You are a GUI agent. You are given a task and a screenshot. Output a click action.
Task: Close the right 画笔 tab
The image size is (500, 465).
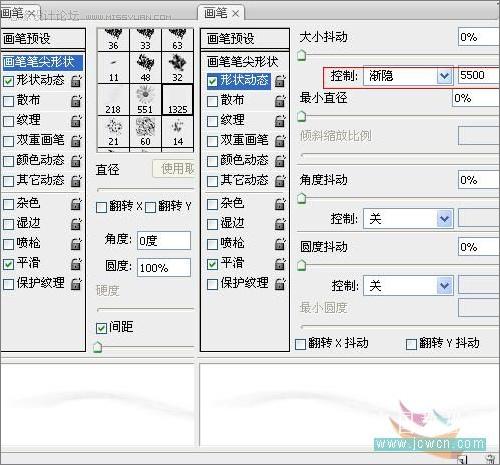pos(235,14)
